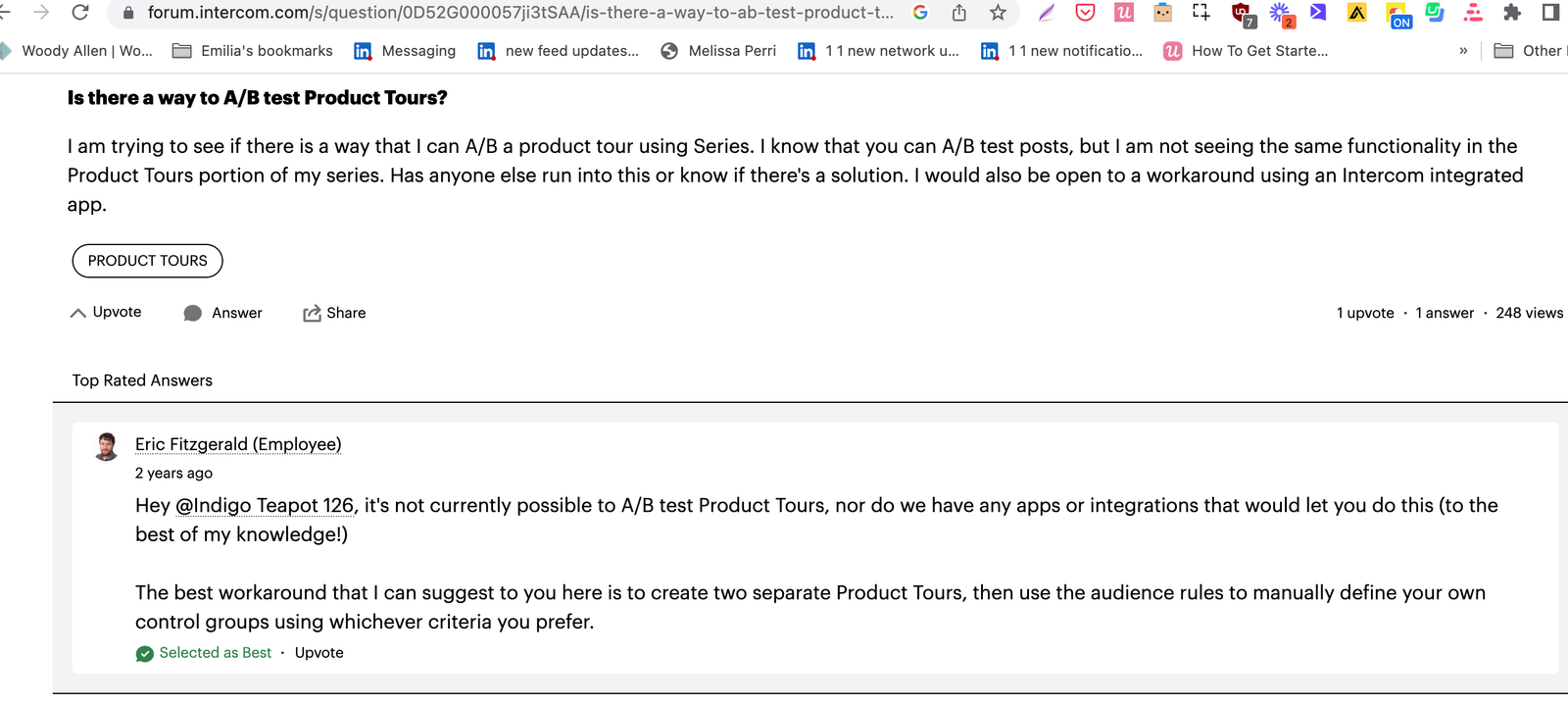The height and width of the screenshot is (705, 1568).
Task: Save page with Pocket extension icon
Action: coord(1085,13)
